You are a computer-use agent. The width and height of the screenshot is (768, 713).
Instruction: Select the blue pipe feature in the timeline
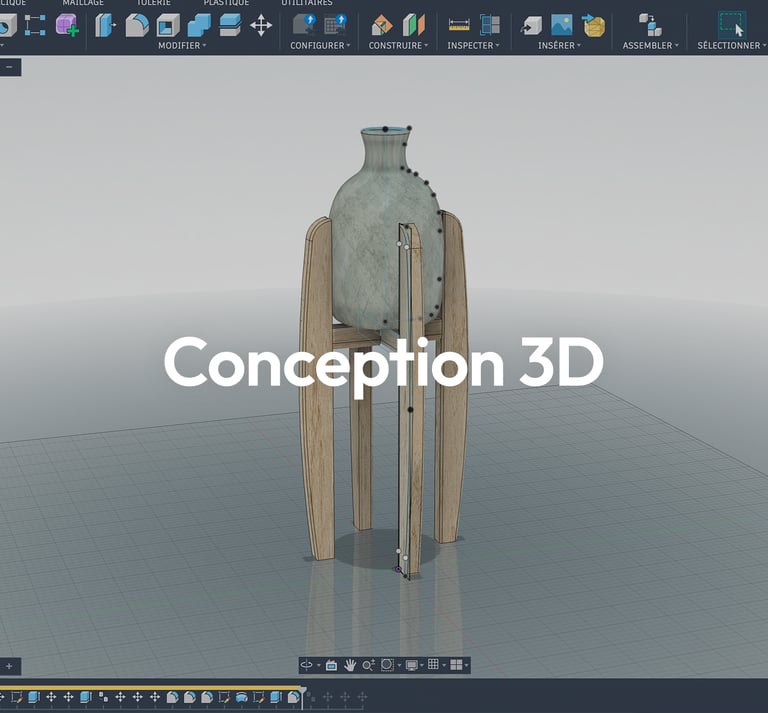tap(241, 697)
